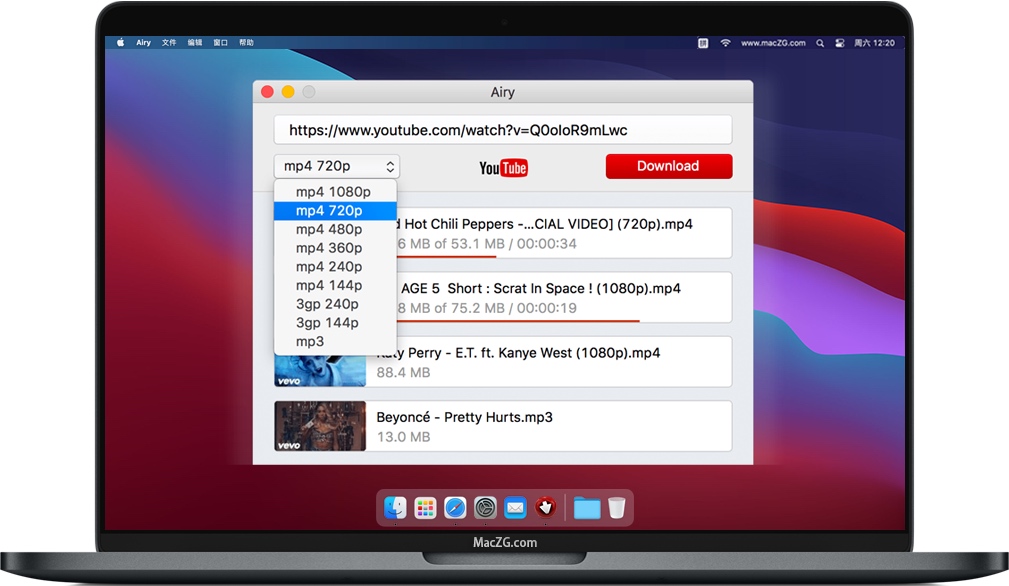Click the Finder icon in the Dock

[x=395, y=508]
